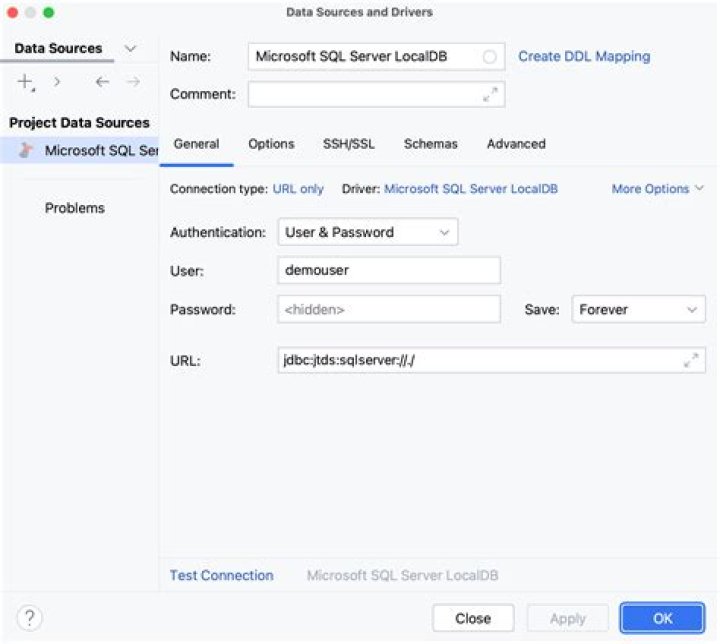Click the Apply button
Screen dimensions: 720x644
point(568,618)
